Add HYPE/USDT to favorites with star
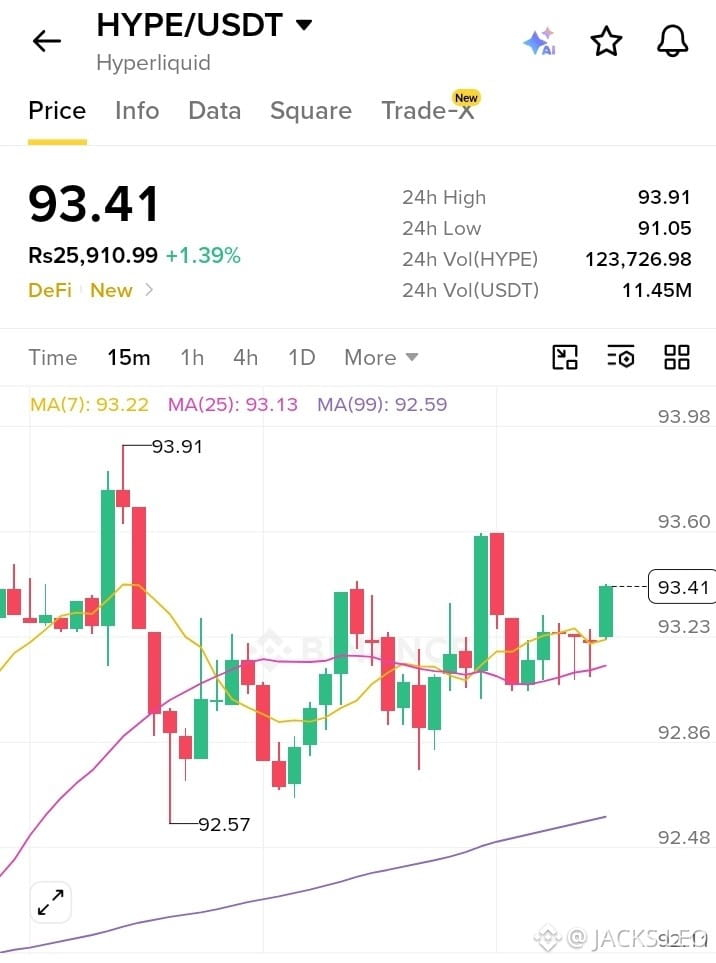Screen dimensions: 716x963 click(x=606, y=41)
